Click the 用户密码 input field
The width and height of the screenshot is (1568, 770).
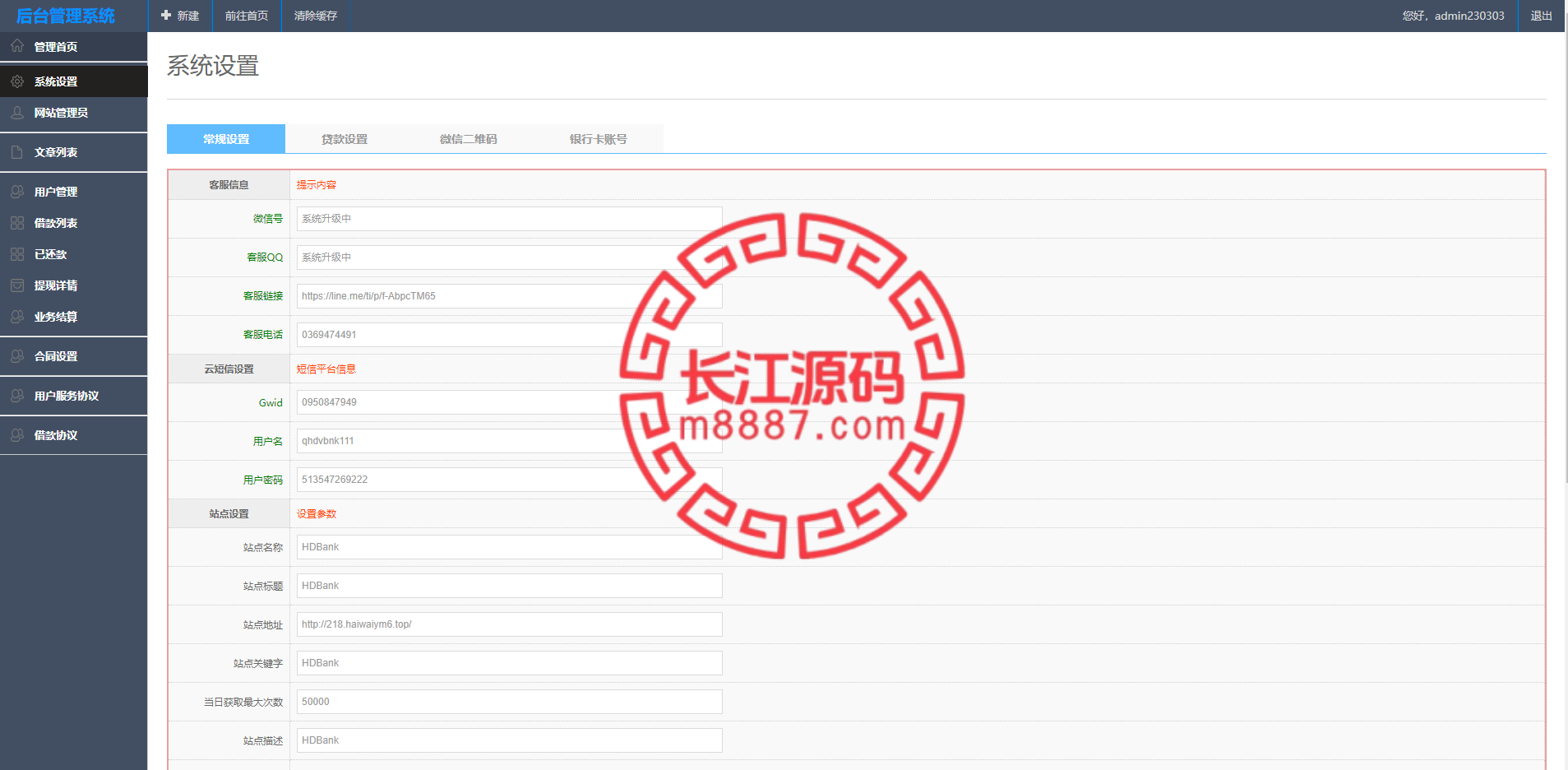pos(510,480)
